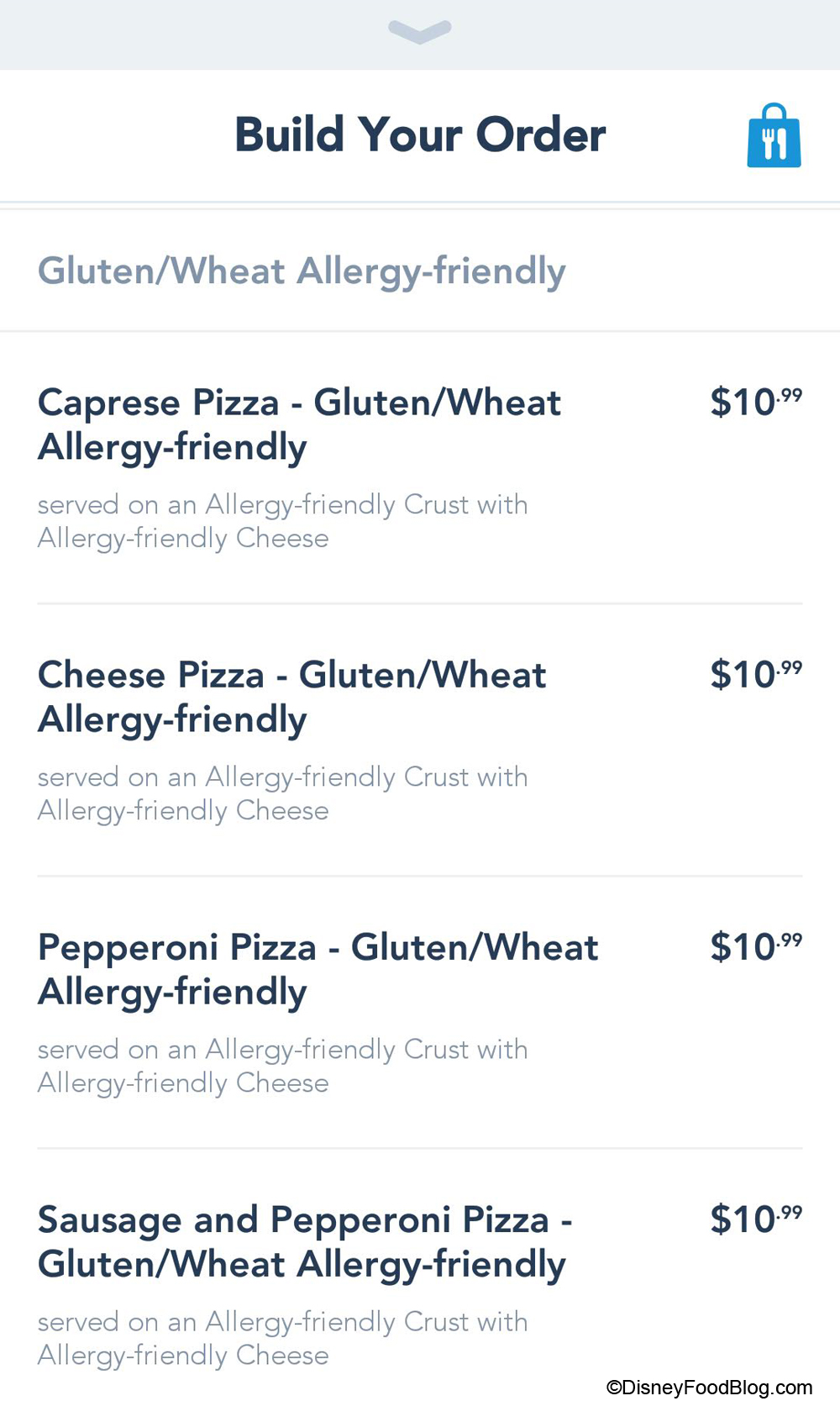Click the DisneyFoodBlog.com watermark
The width and height of the screenshot is (840, 1401).
point(710,1387)
